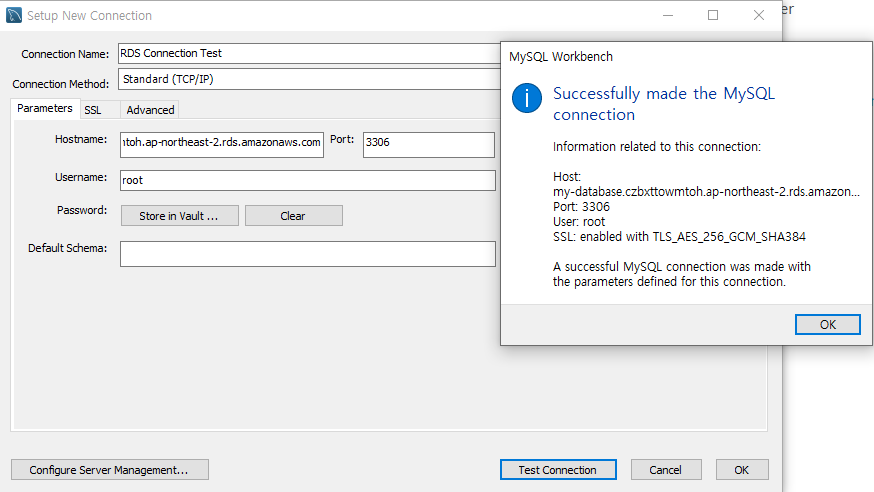Click the 'MySQL Workbench' dialog title
The width and height of the screenshot is (874, 492).
[561, 57]
